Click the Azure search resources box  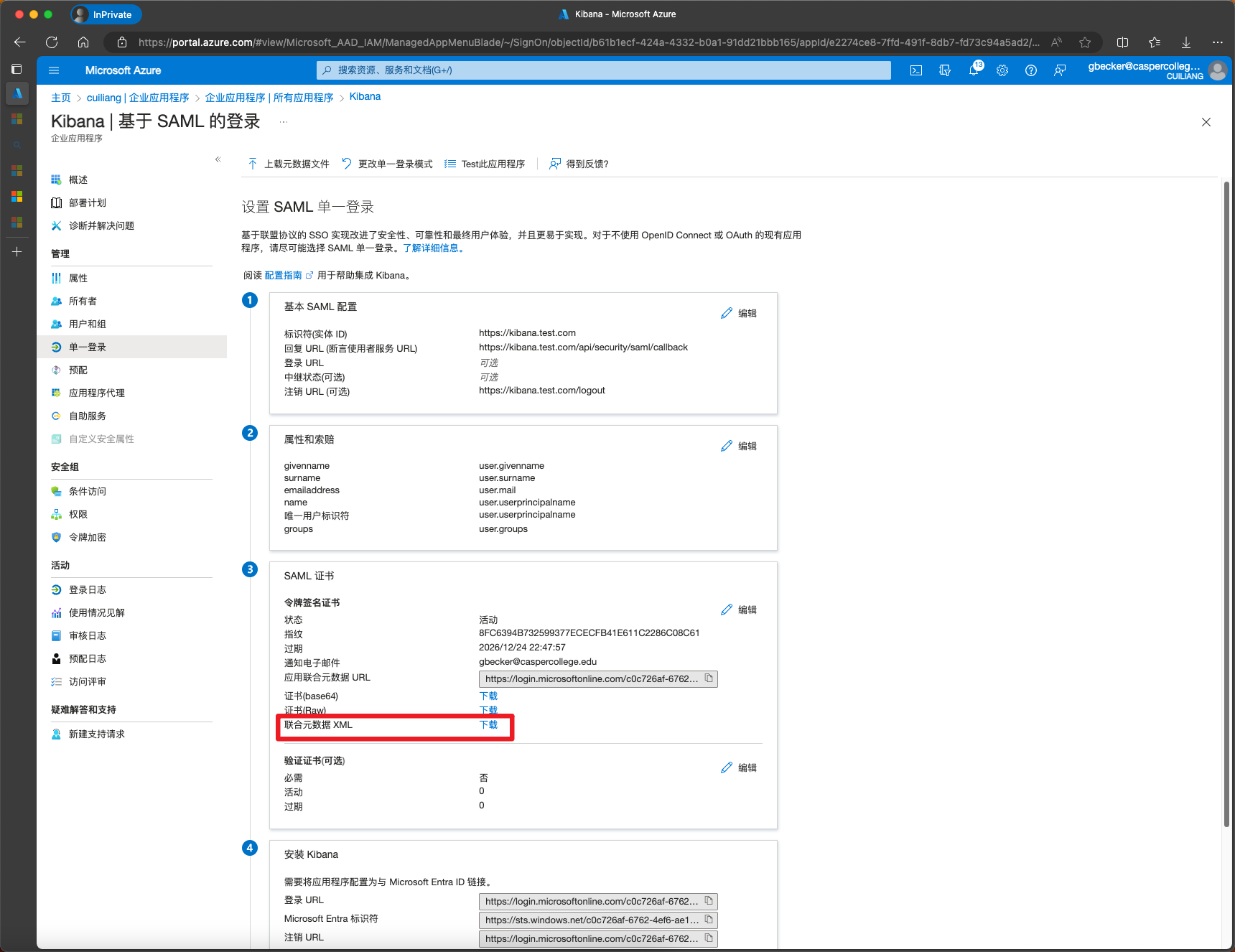pyautogui.click(x=604, y=70)
